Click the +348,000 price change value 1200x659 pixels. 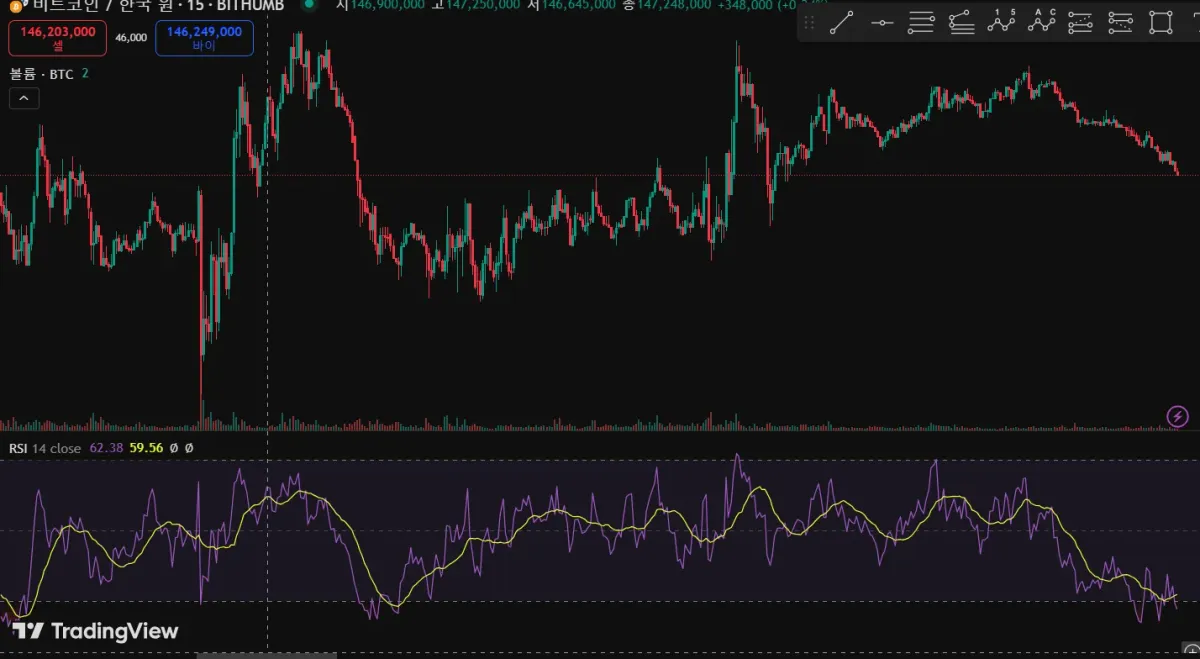point(745,4)
